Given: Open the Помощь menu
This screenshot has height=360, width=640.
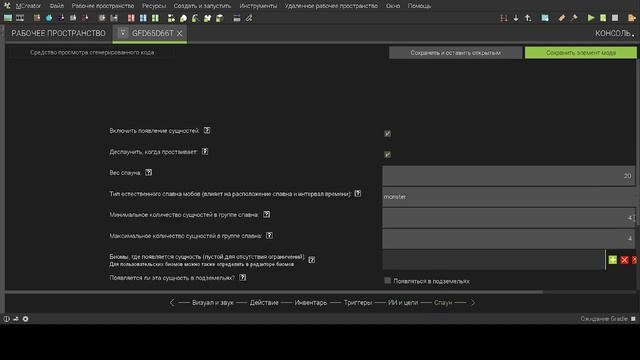Looking at the screenshot, I should [x=419, y=6].
